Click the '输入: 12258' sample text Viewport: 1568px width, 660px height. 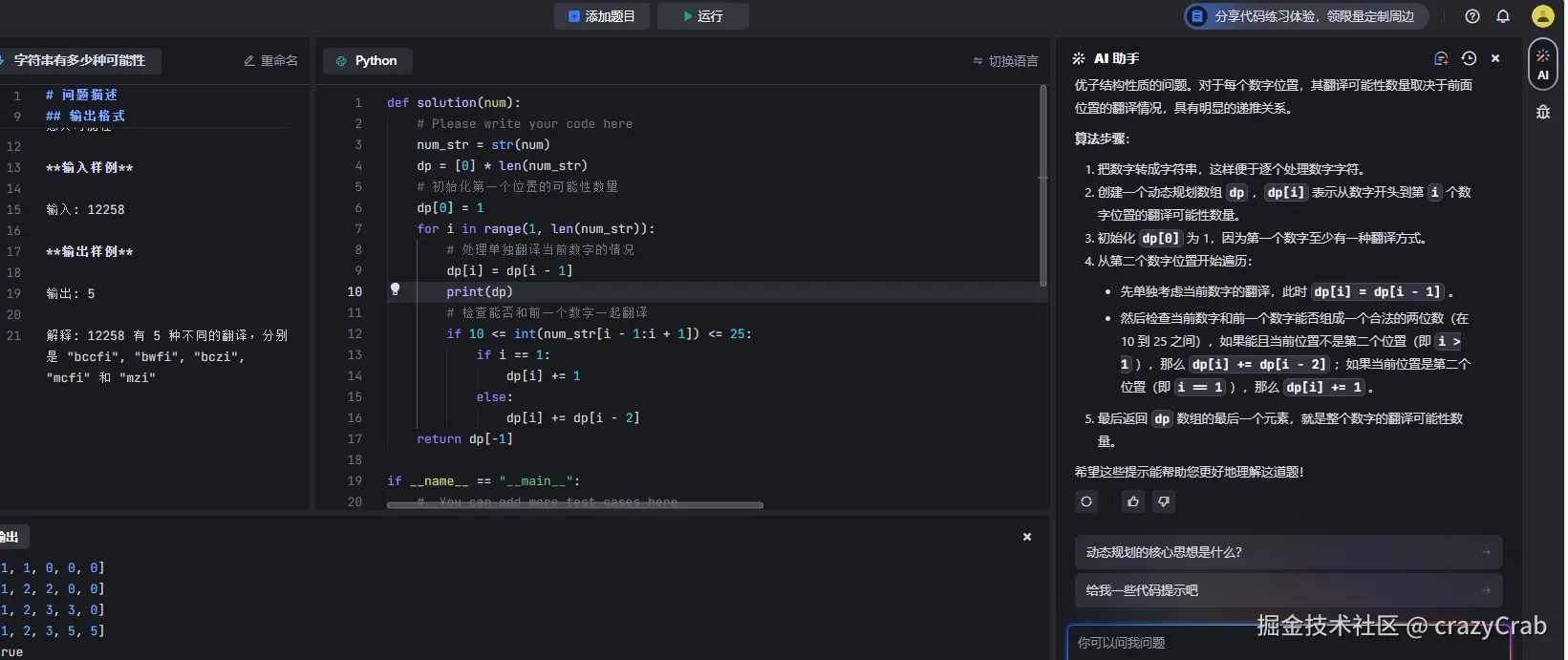click(85, 209)
